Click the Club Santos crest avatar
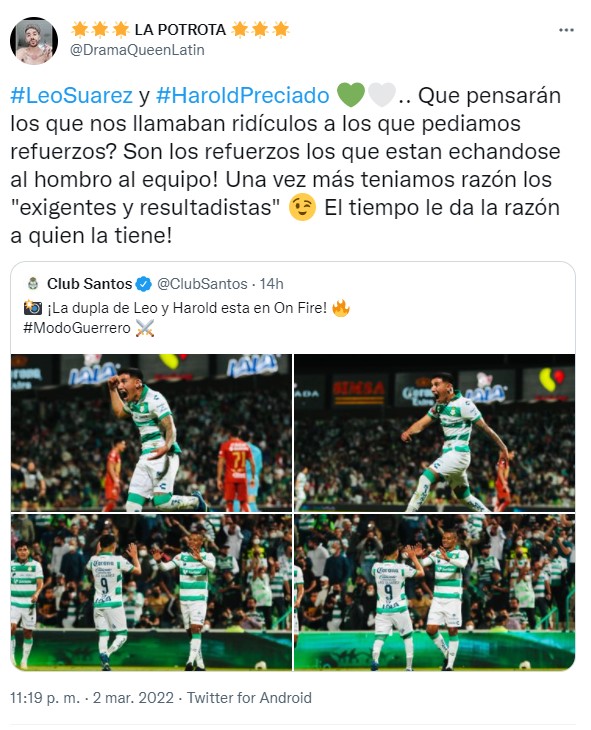Viewport: 591px width, 730px height. pos(33,284)
